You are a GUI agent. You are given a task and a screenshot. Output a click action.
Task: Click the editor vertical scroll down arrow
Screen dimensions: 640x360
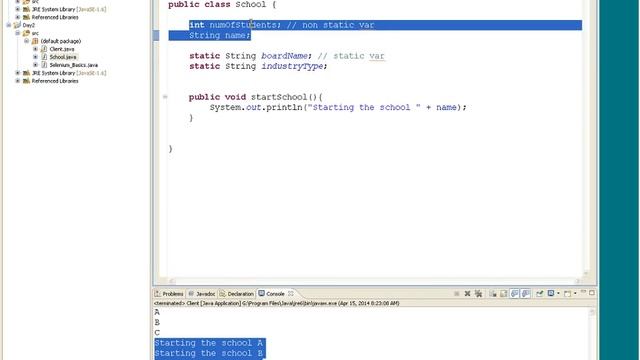(586, 273)
